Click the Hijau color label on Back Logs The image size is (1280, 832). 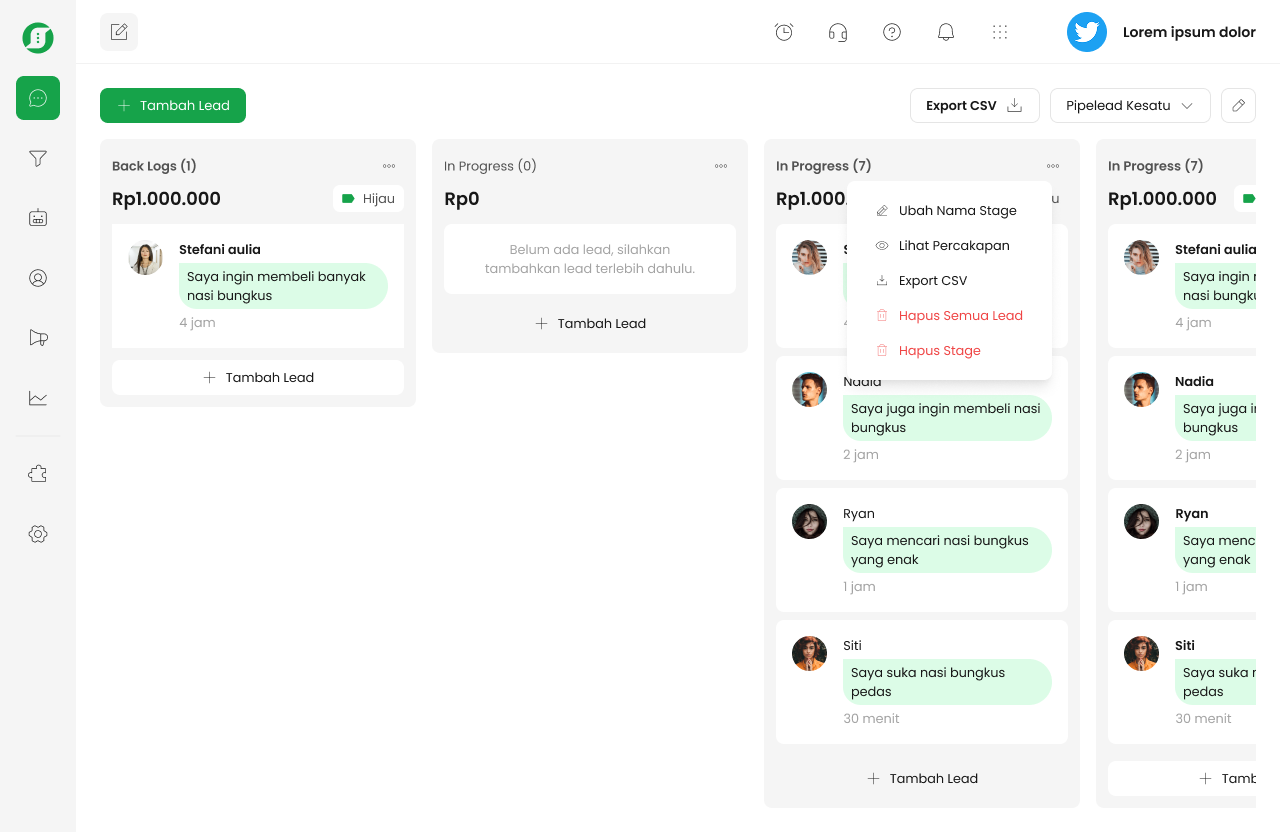(x=369, y=198)
